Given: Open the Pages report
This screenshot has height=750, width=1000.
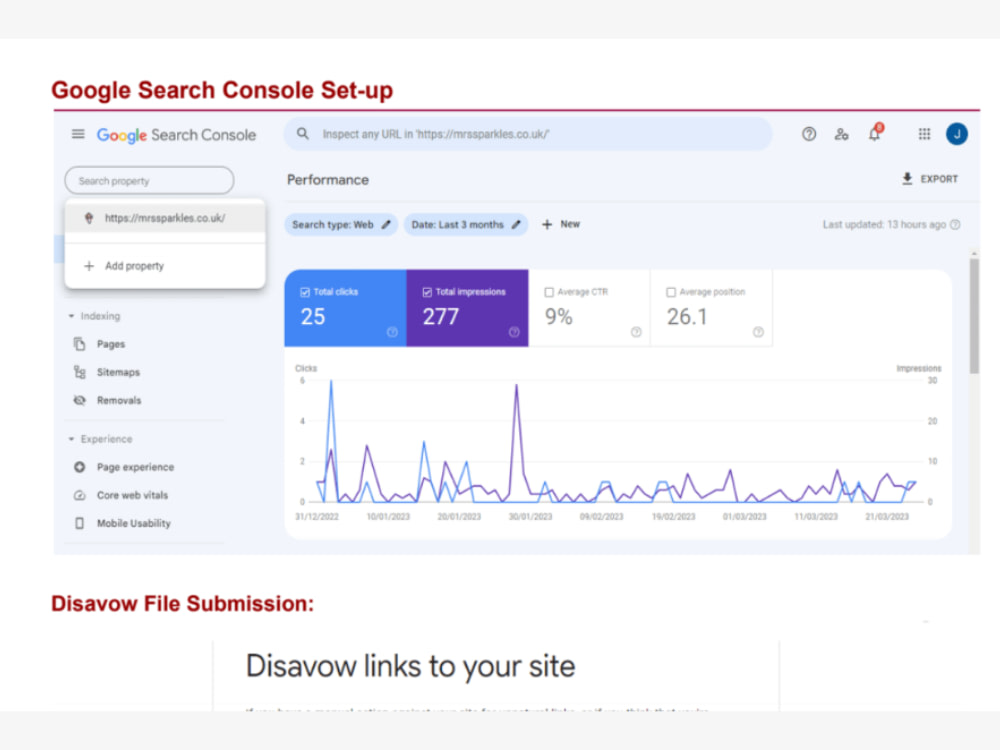Looking at the screenshot, I should point(110,344).
